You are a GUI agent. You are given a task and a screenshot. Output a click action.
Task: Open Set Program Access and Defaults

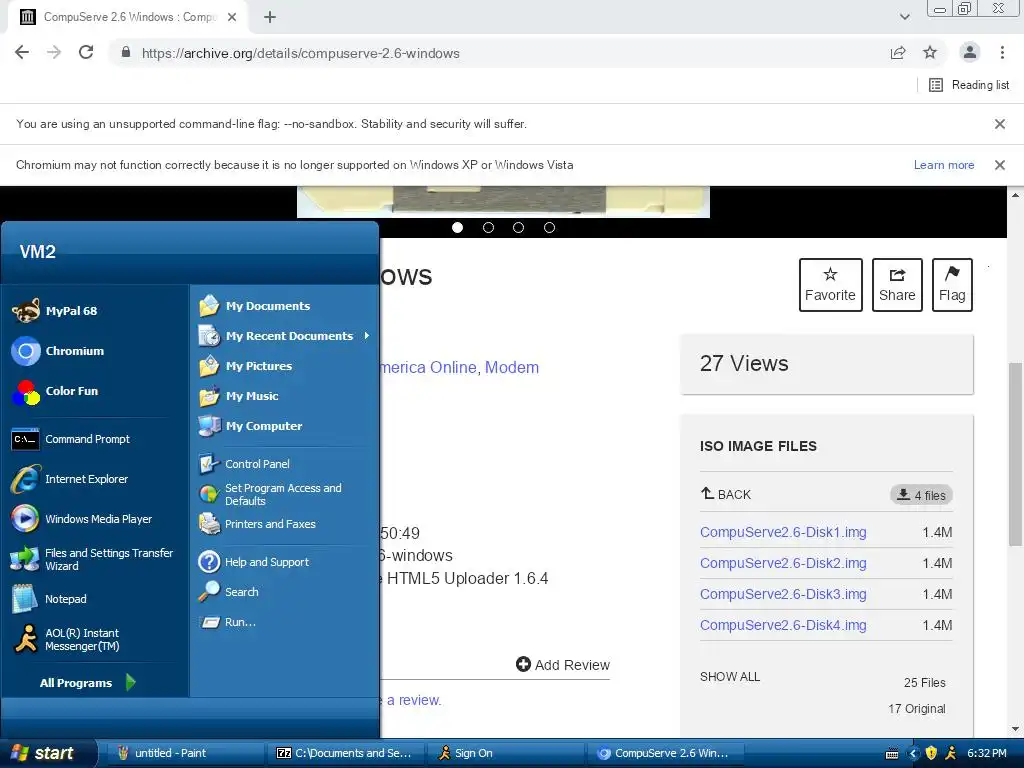[x=270, y=494]
